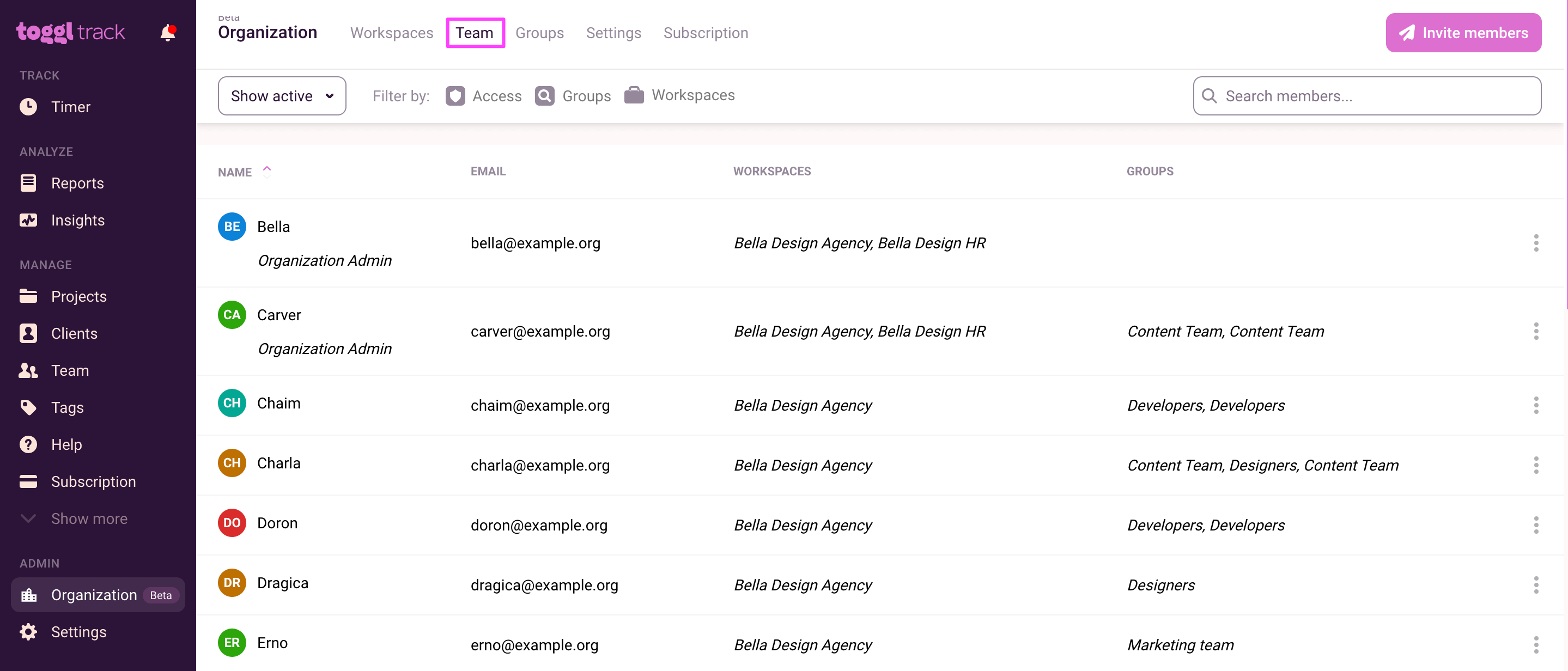The width and height of the screenshot is (1568, 671).
Task: Open the three-dot menu for Carver
Action: (1535, 332)
